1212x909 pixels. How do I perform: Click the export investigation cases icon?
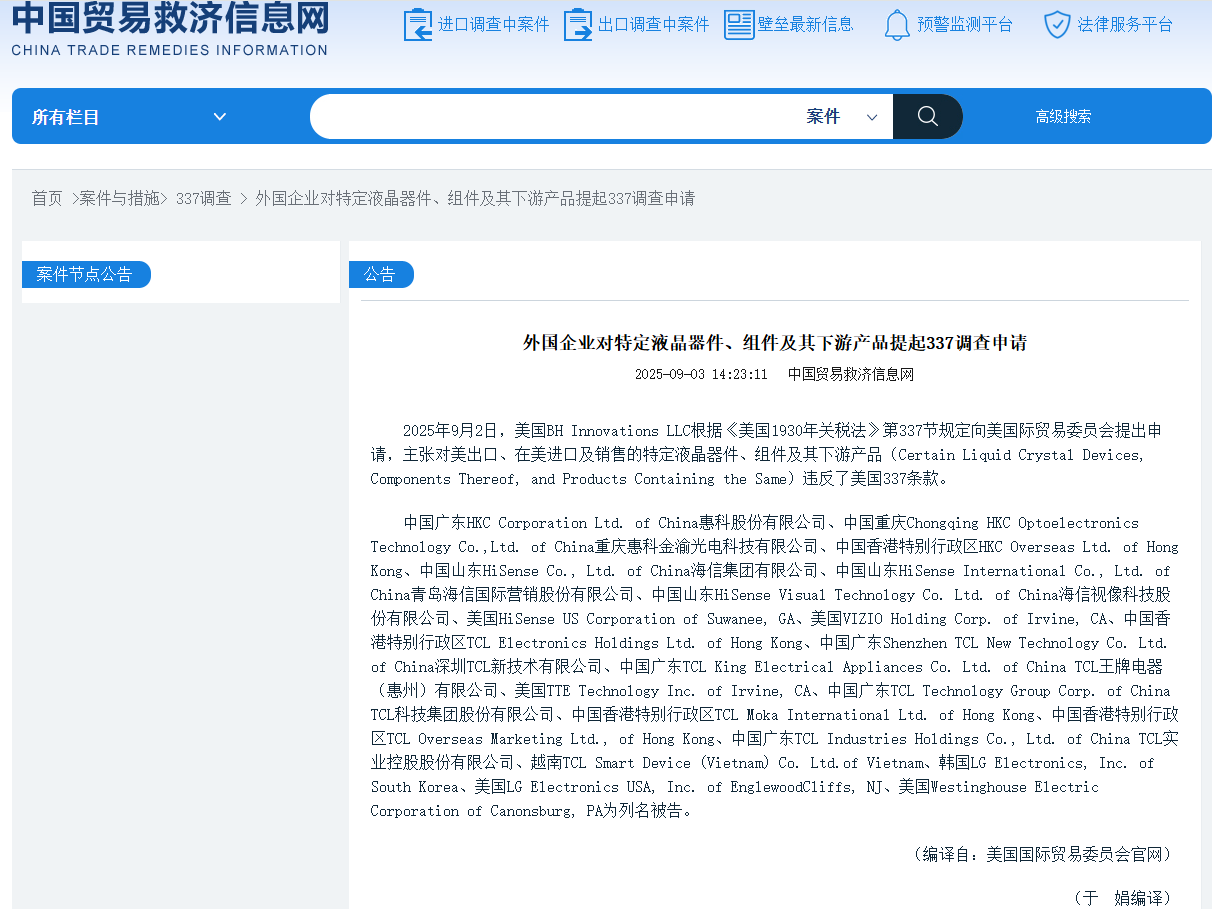[x=578, y=25]
